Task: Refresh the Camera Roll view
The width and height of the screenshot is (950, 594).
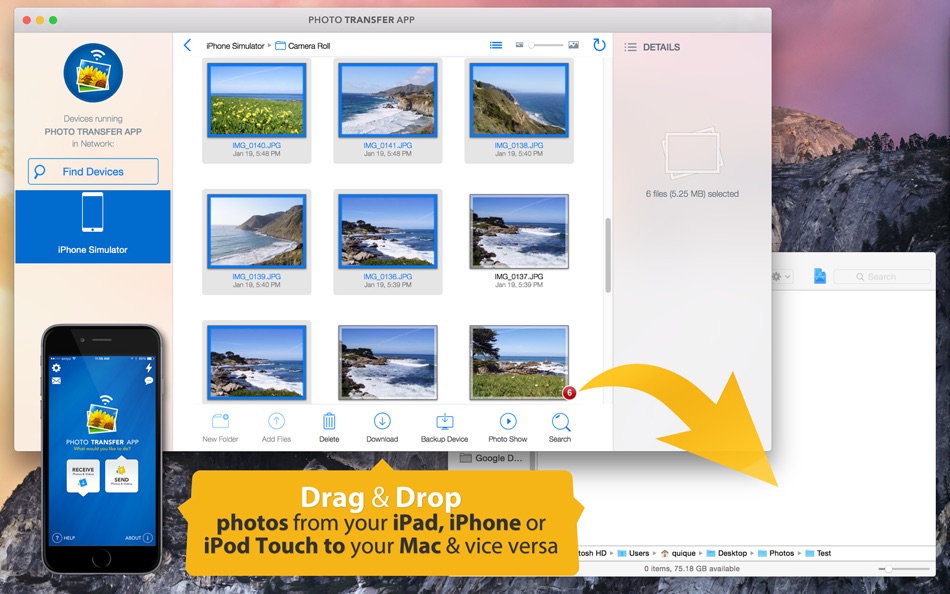Action: [x=598, y=45]
